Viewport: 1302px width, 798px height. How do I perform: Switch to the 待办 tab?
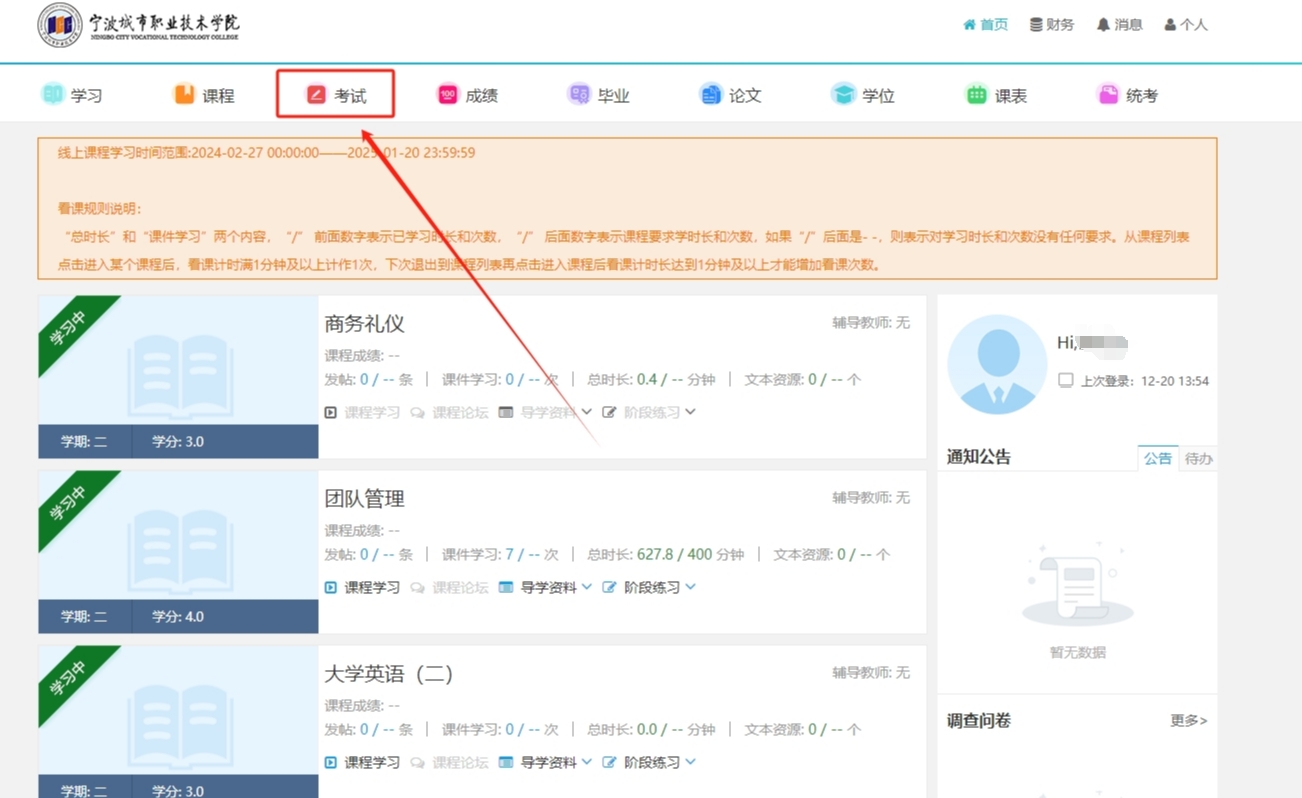tap(1198, 458)
